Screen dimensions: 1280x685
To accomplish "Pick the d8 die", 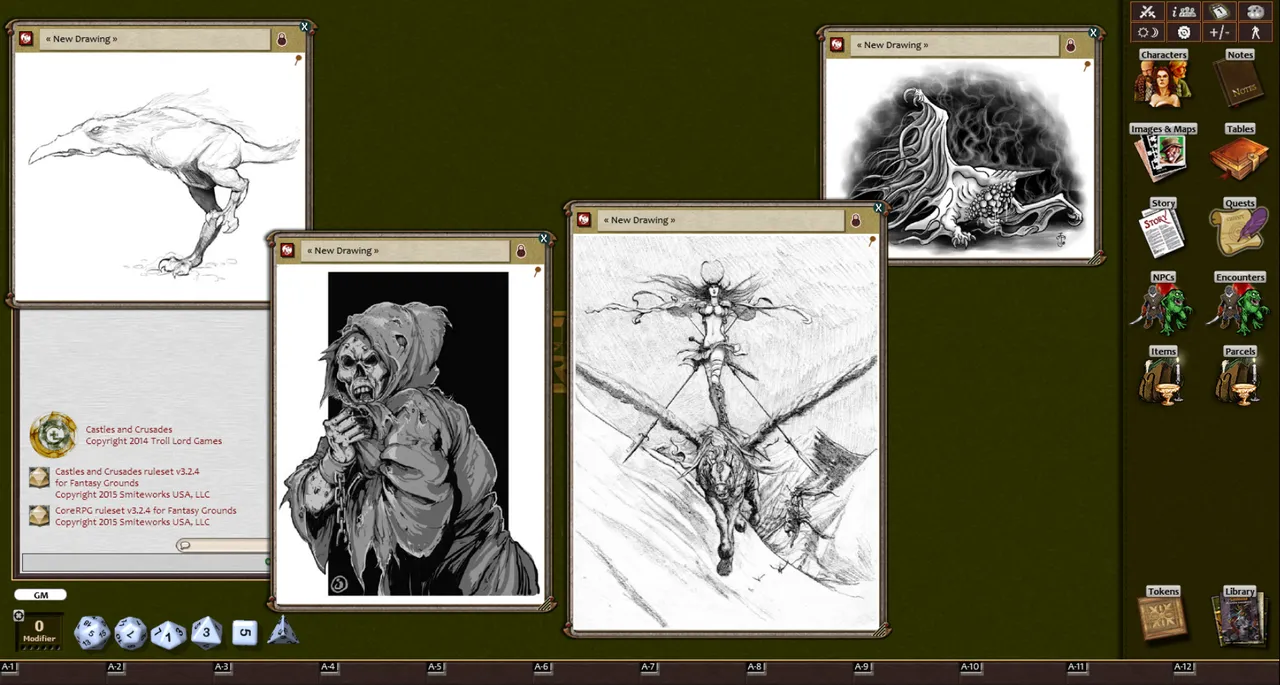I will (x=207, y=632).
